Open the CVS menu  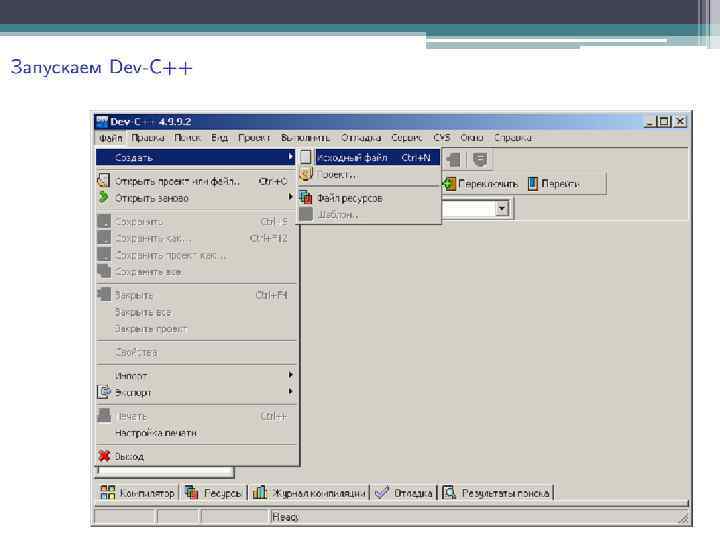tap(442, 138)
